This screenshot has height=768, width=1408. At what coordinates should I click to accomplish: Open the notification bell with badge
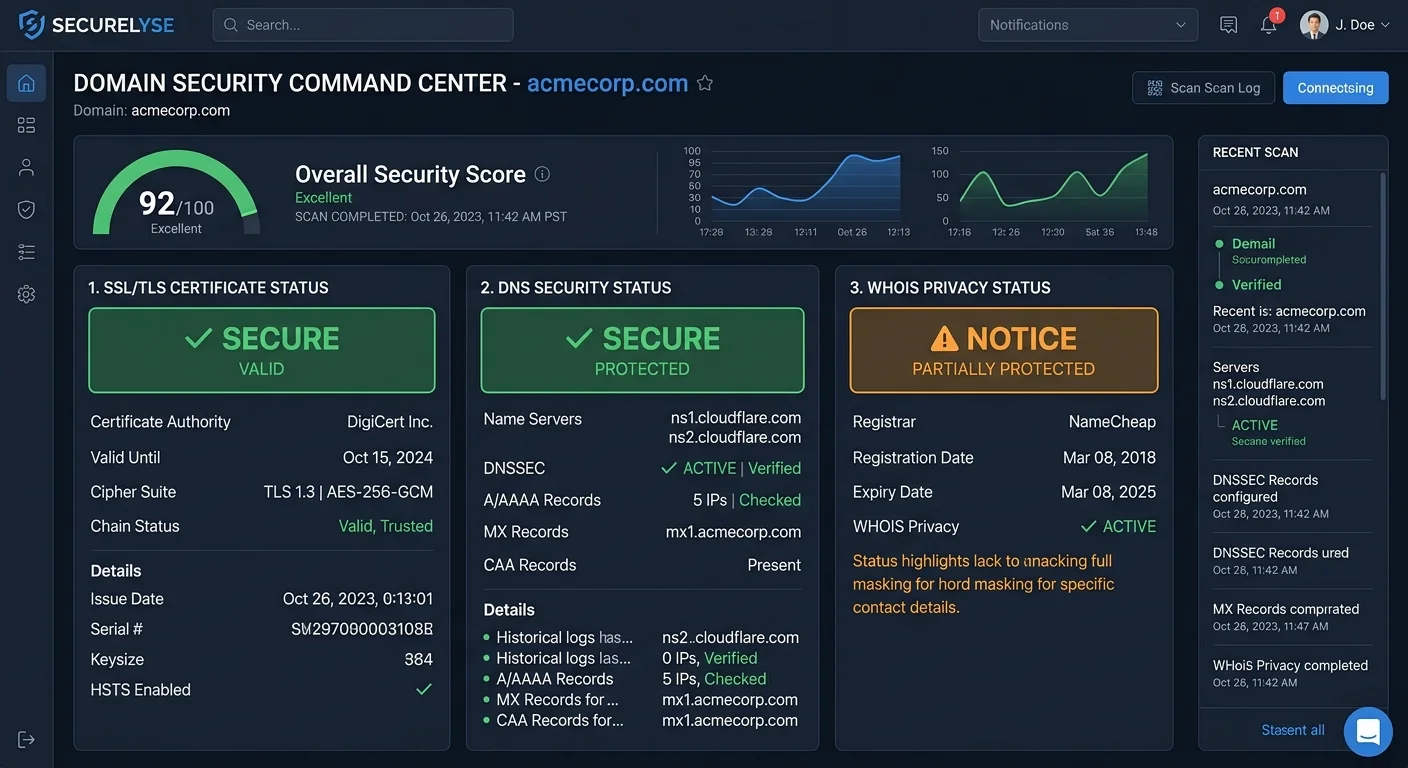click(x=1269, y=25)
